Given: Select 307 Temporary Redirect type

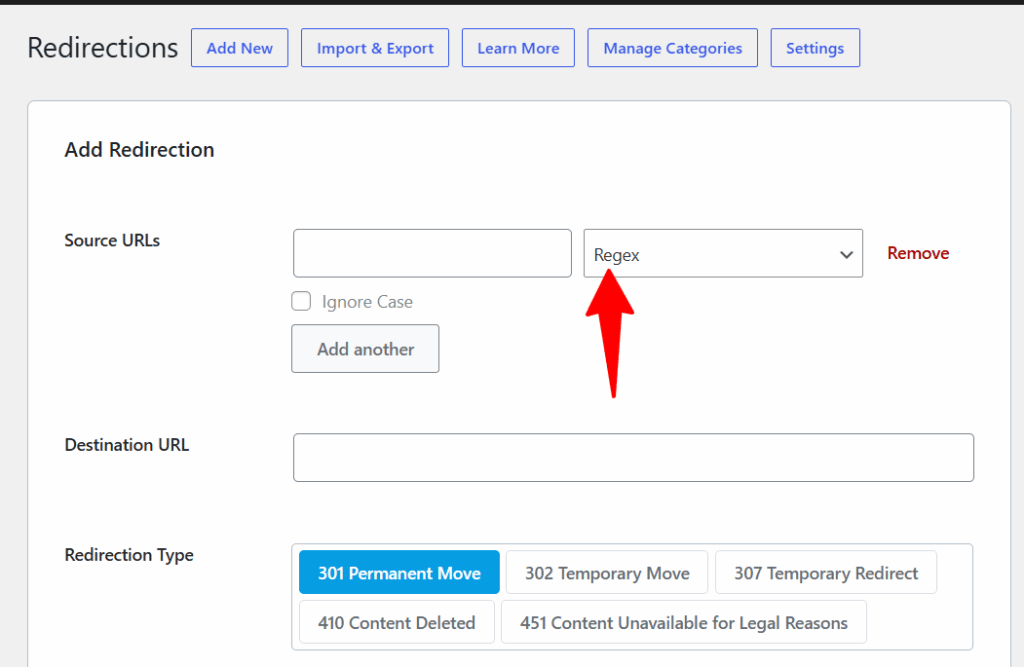Looking at the screenshot, I should (825, 572).
